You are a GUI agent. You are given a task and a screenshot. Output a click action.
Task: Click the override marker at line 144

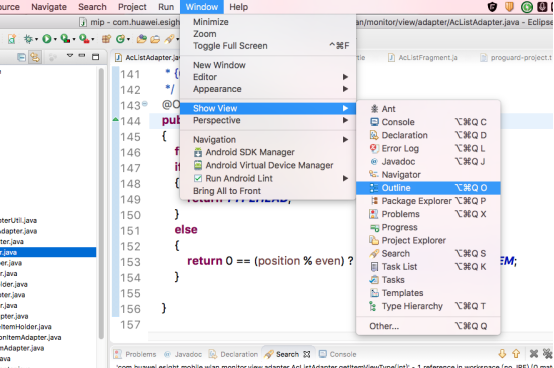click(116, 120)
